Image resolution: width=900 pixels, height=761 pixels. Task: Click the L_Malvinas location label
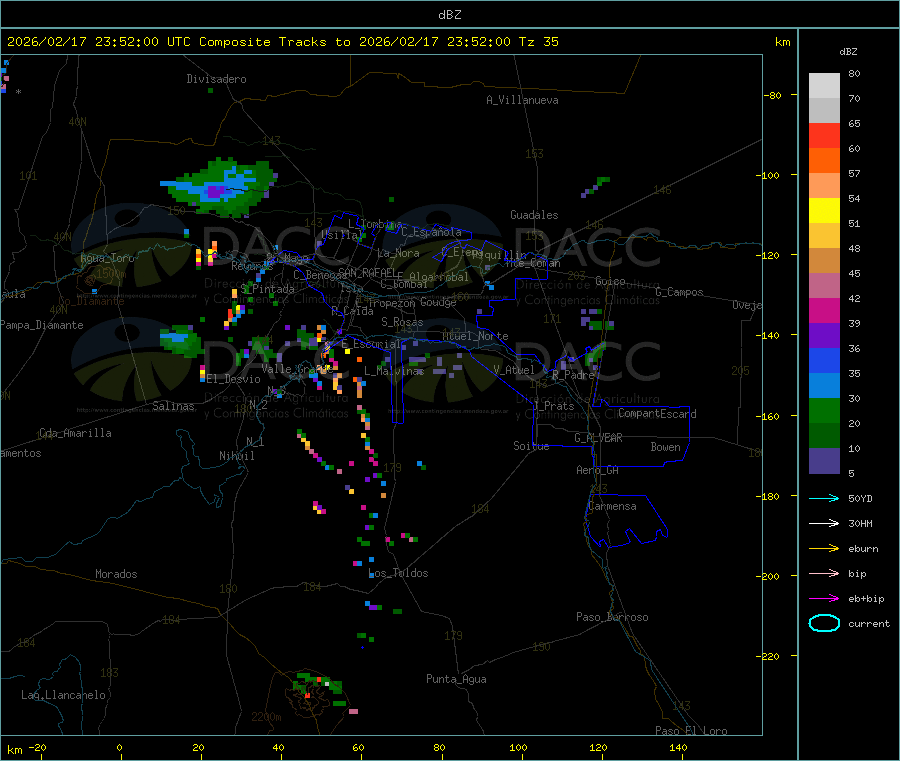click(394, 371)
